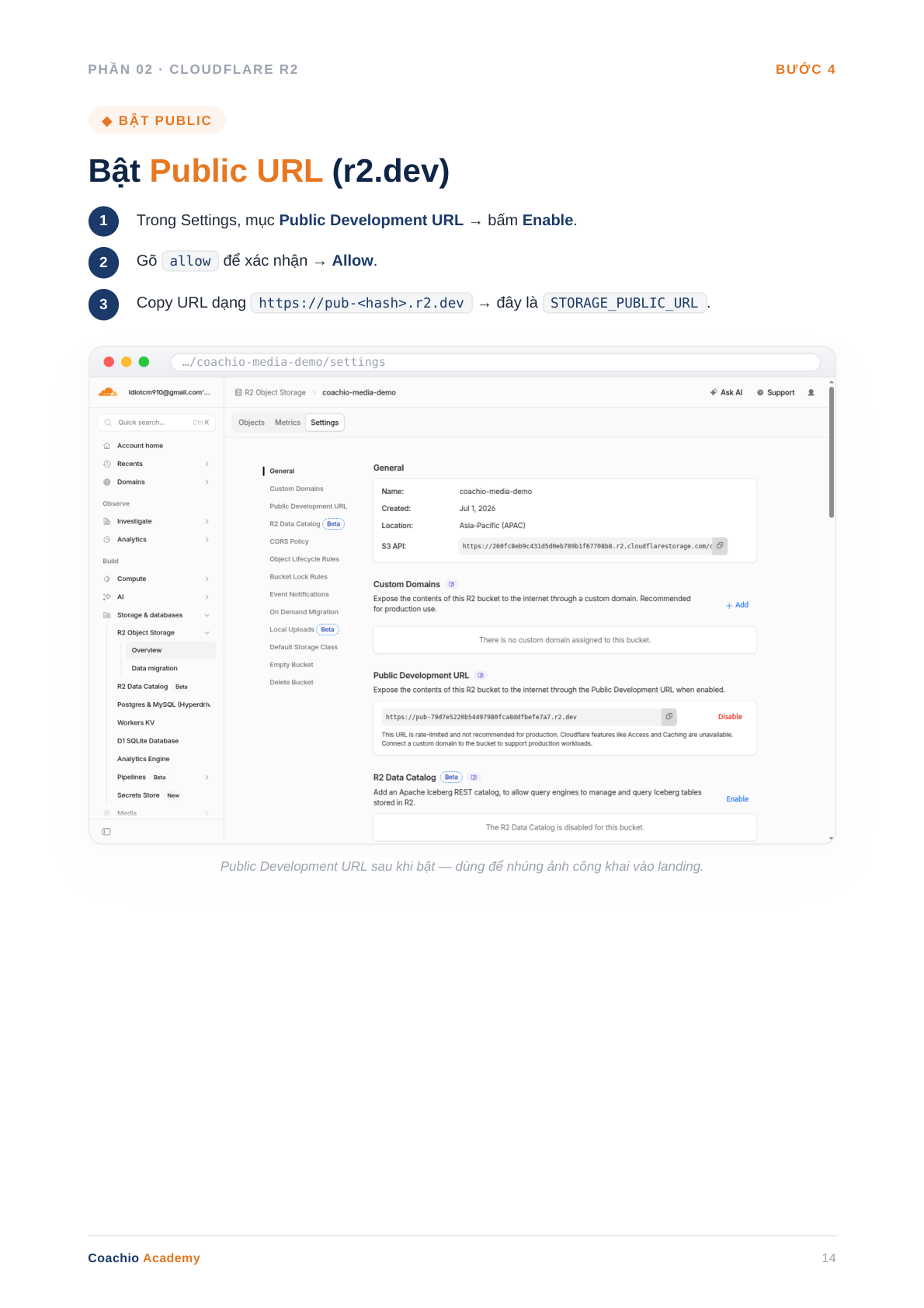Click the Media icon in sidebar
924x1308 pixels.
click(107, 813)
